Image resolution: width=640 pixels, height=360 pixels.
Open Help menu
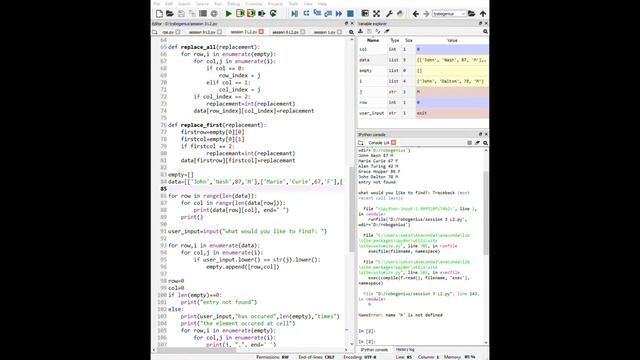[x=322, y=4]
